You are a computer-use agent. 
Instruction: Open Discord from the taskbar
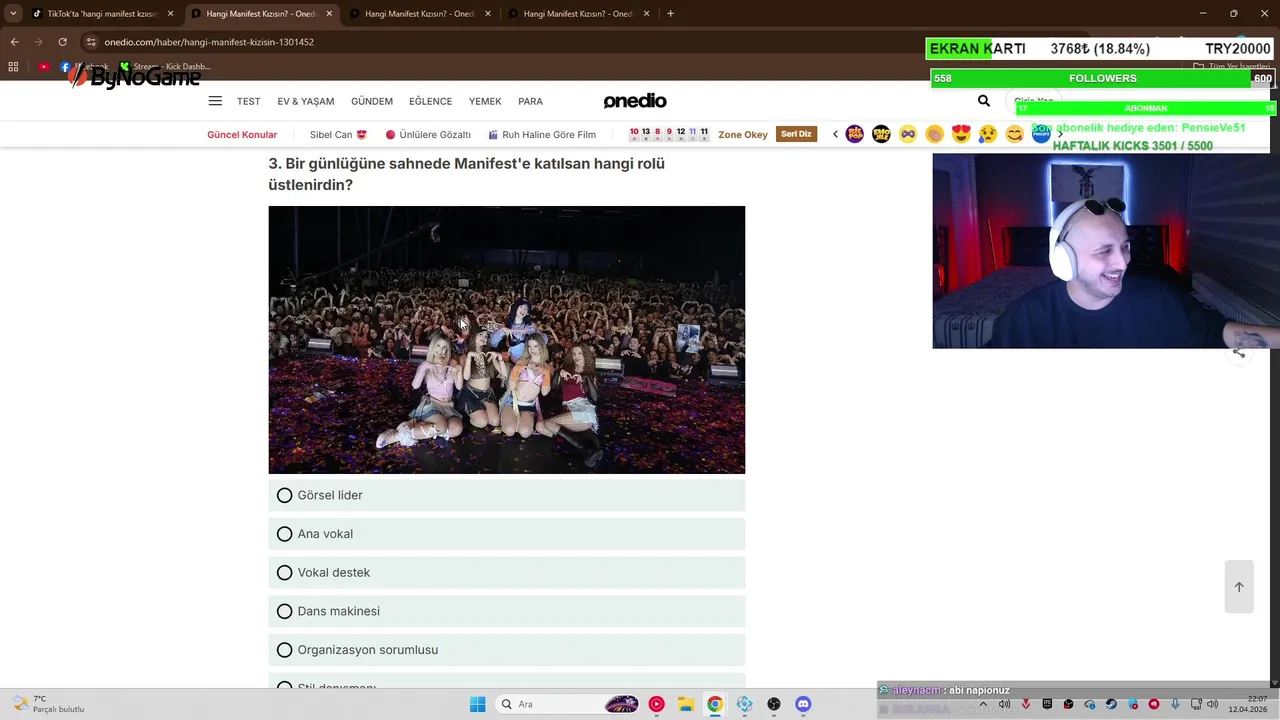(803, 704)
